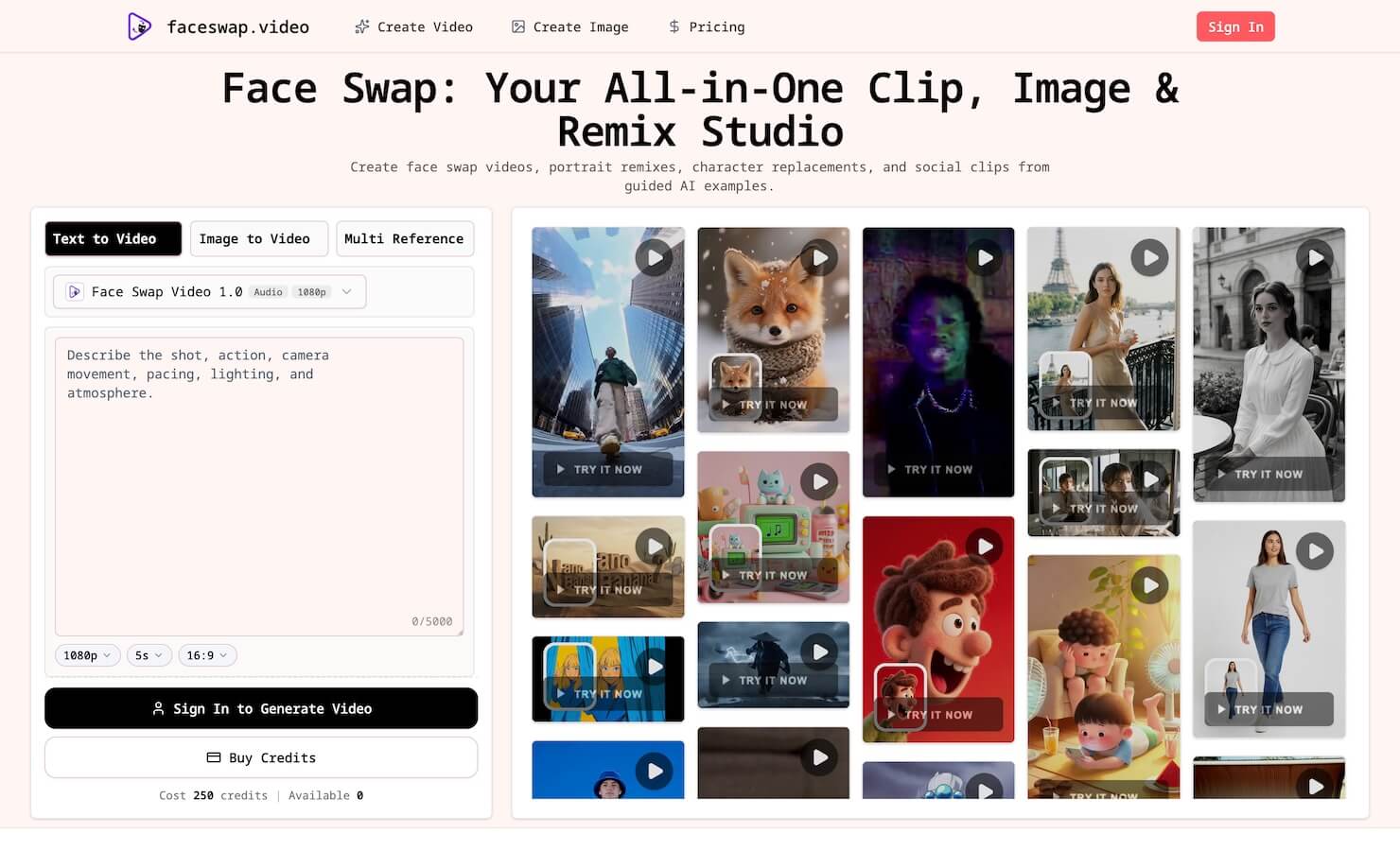
Task: Play the two men talking video
Action: (1149, 478)
